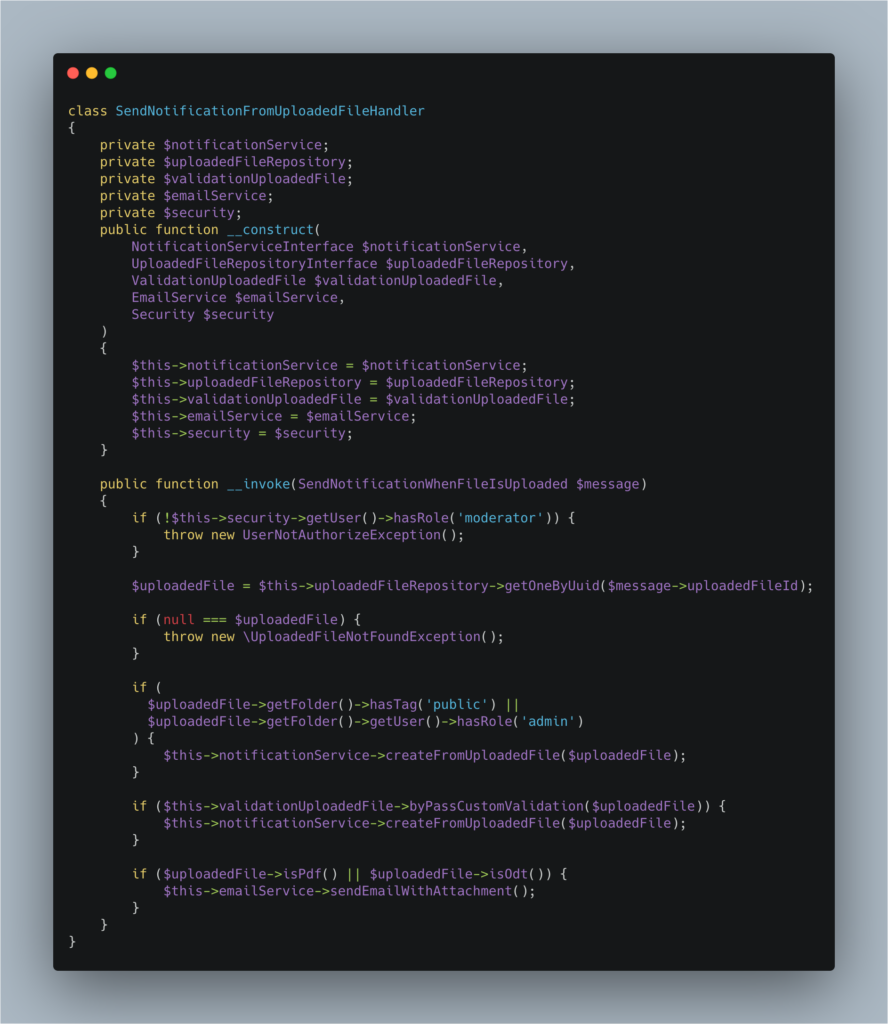This screenshot has width=888, height=1024.
Task: Click the '$this->emailService = $emailService;' line
Action: [274, 417]
